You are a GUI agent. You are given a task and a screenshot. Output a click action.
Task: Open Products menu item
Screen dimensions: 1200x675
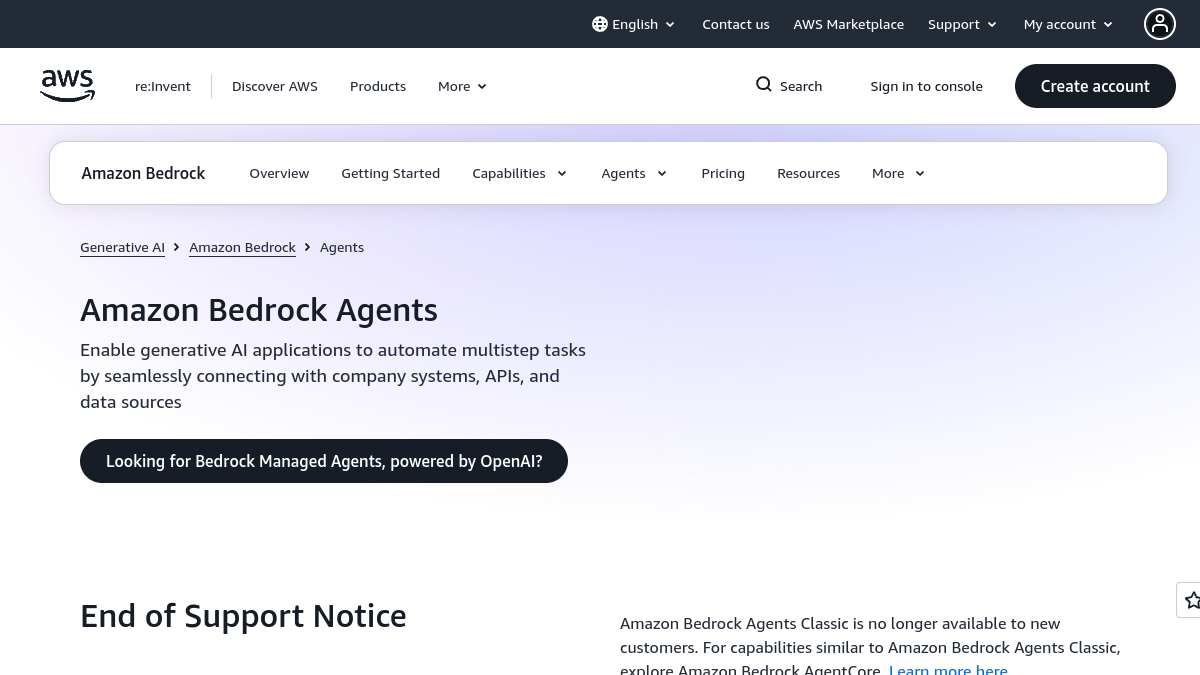(378, 86)
